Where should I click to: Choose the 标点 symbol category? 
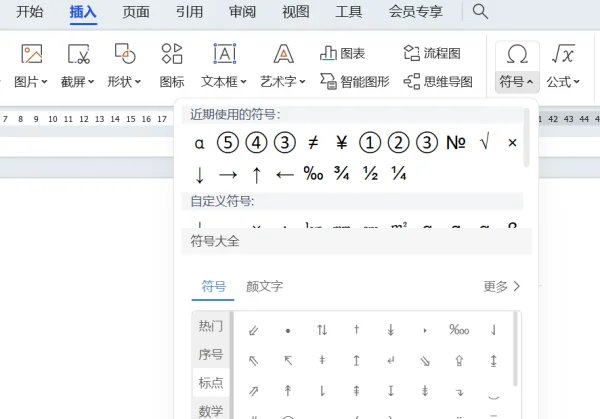coord(211,382)
